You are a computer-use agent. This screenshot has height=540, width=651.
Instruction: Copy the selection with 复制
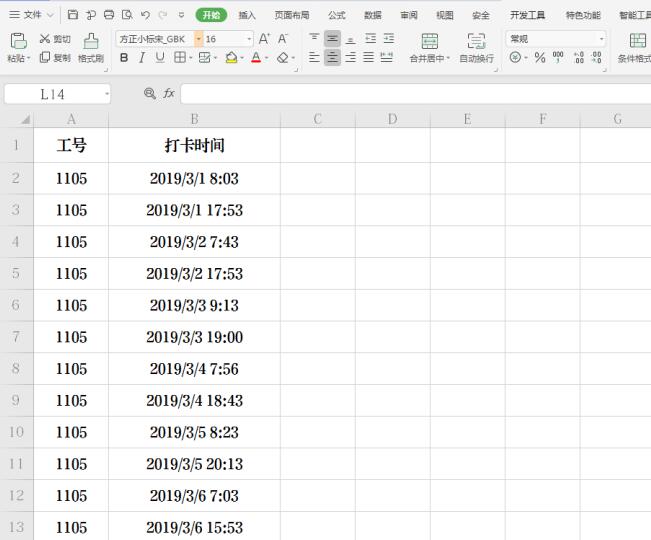55,57
